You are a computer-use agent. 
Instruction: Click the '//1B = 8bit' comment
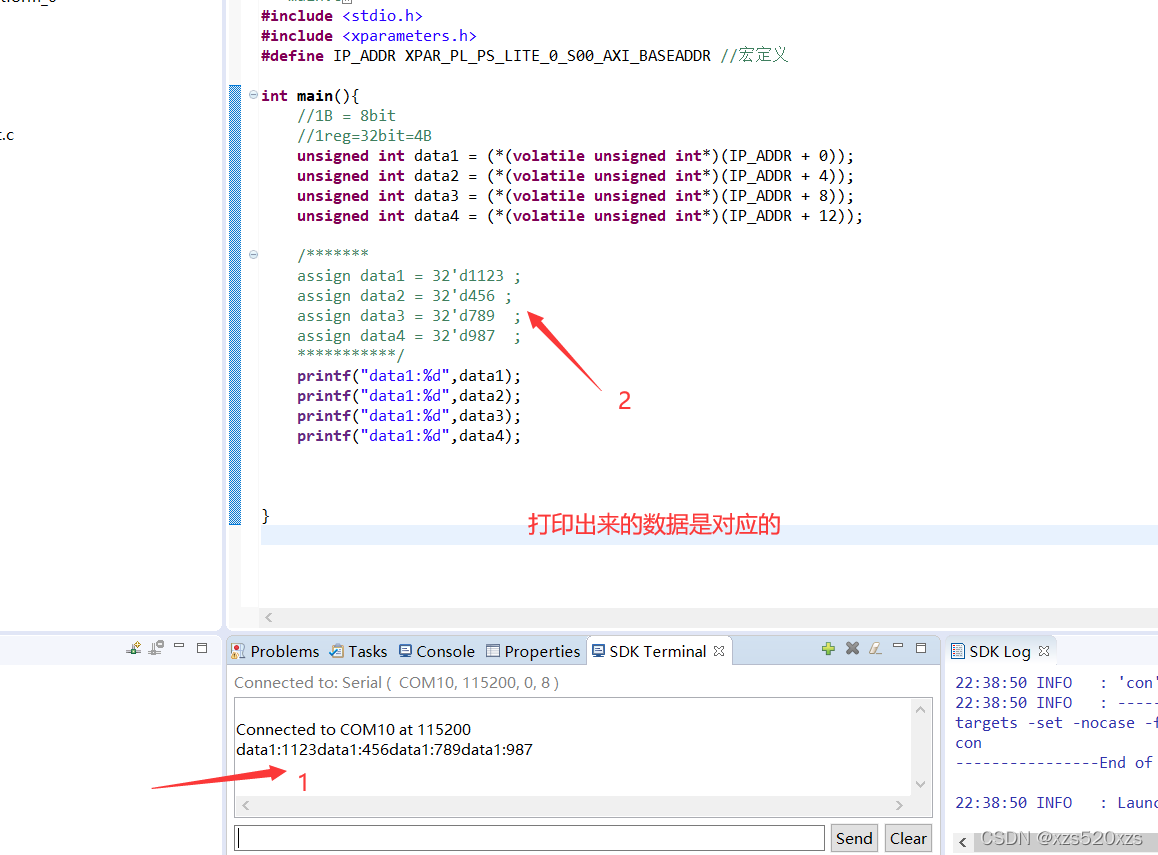pyautogui.click(x=346, y=116)
